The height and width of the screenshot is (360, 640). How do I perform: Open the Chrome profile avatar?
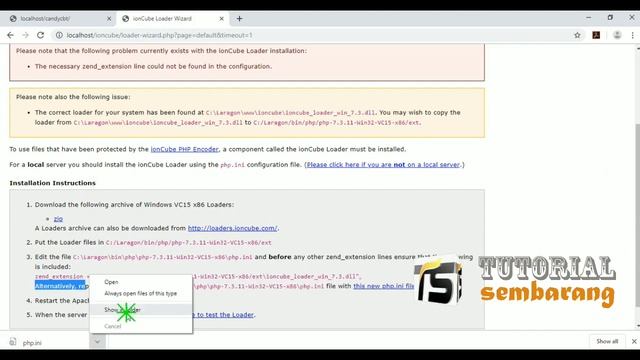[x=617, y=36]
